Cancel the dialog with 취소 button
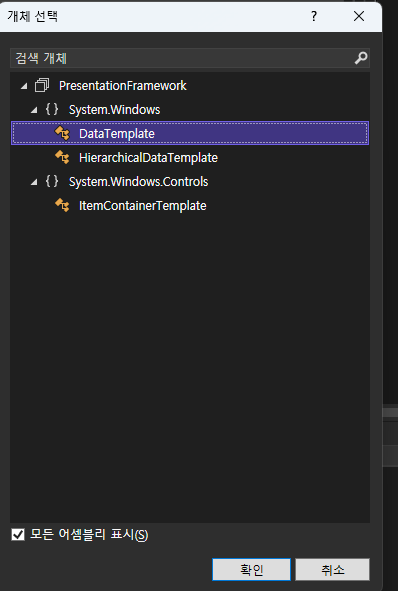The image size is (398, 591). pos(332,570)
